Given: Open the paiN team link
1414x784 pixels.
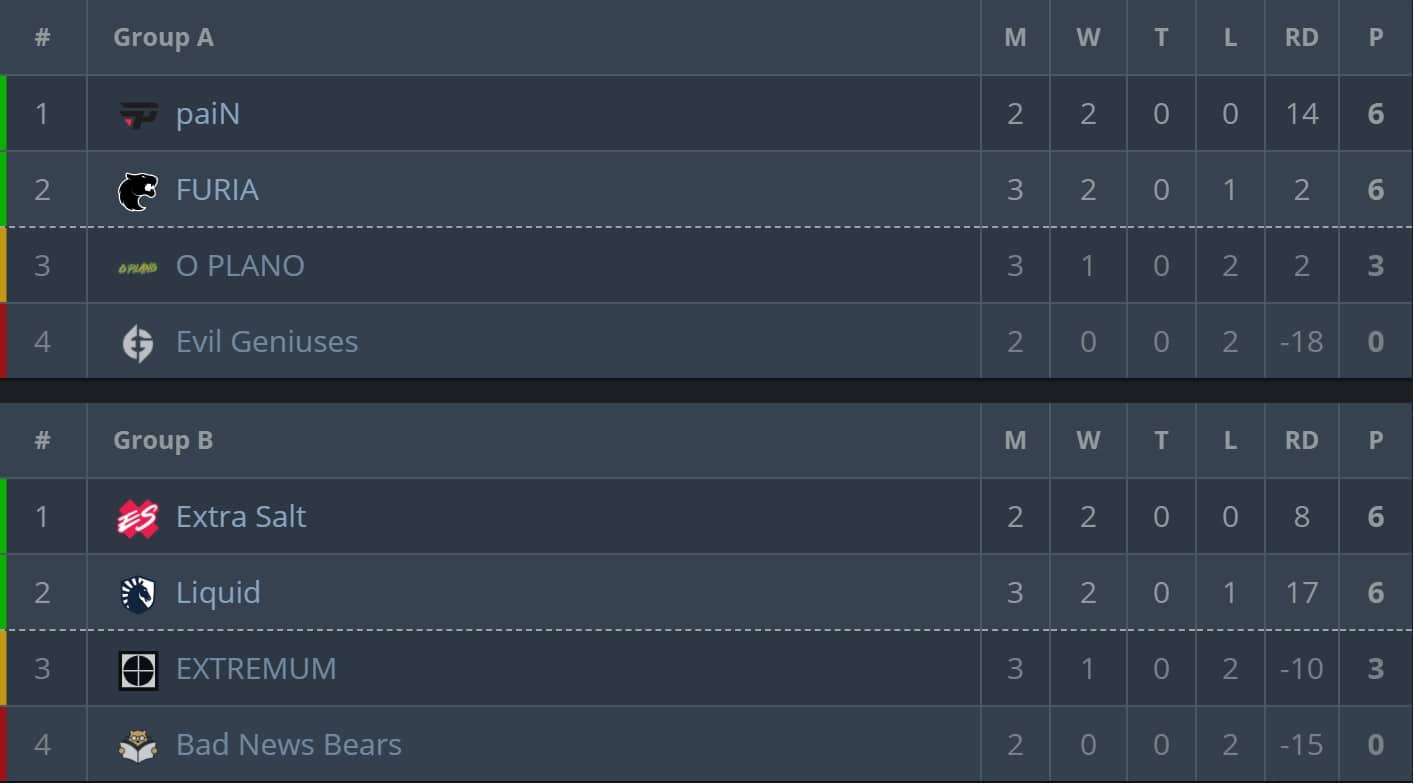Looking at the screenshot, I should (208, 114).
